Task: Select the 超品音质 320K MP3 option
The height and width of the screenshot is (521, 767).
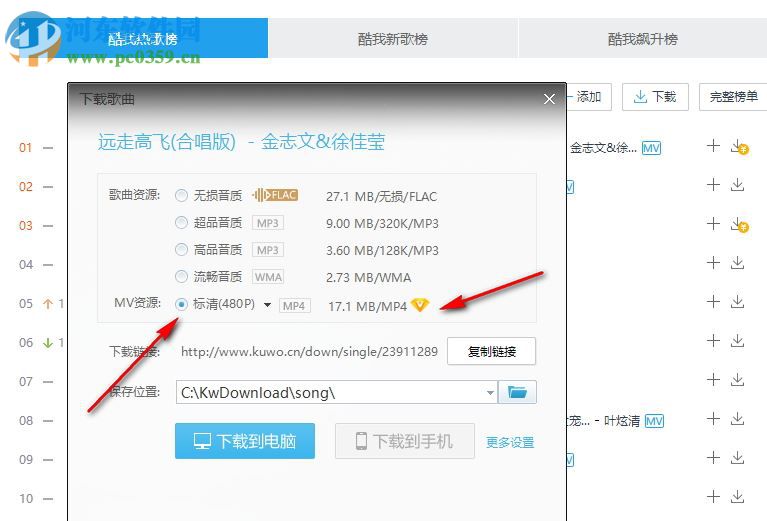Action: 181,223
